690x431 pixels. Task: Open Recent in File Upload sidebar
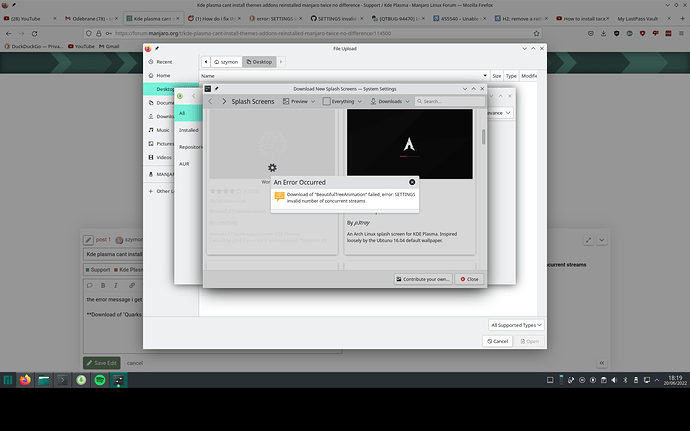point(171,62)
